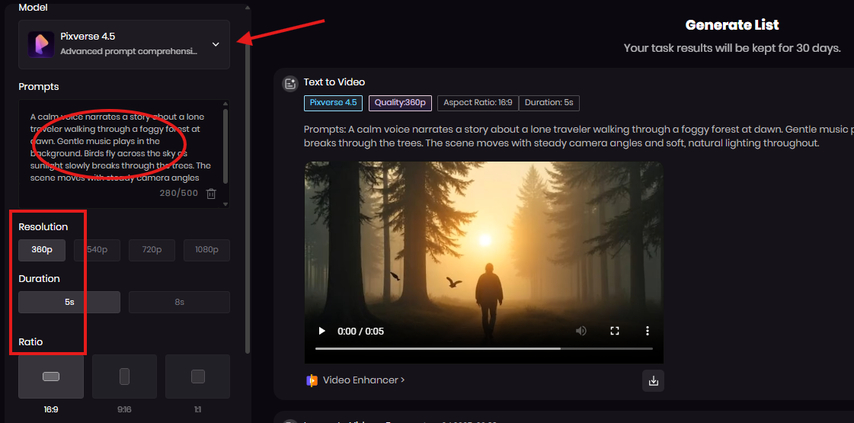Click the Generate List heading
The image size is (854, 423).
point(732,25)
